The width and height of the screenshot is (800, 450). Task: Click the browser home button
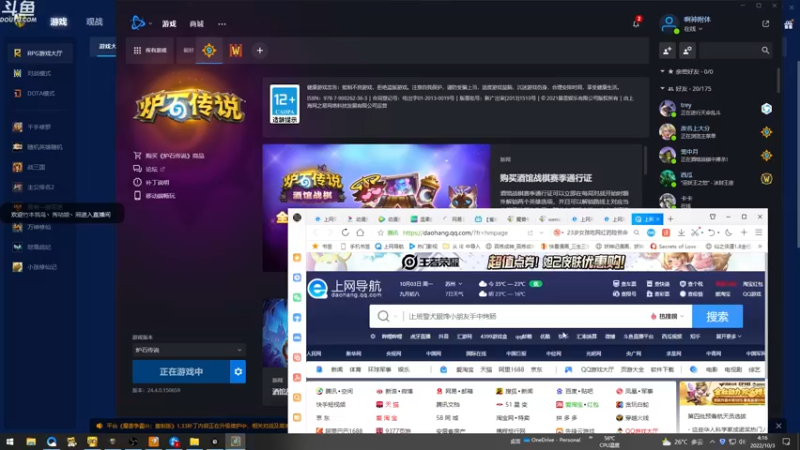click(x=360, y=233)
